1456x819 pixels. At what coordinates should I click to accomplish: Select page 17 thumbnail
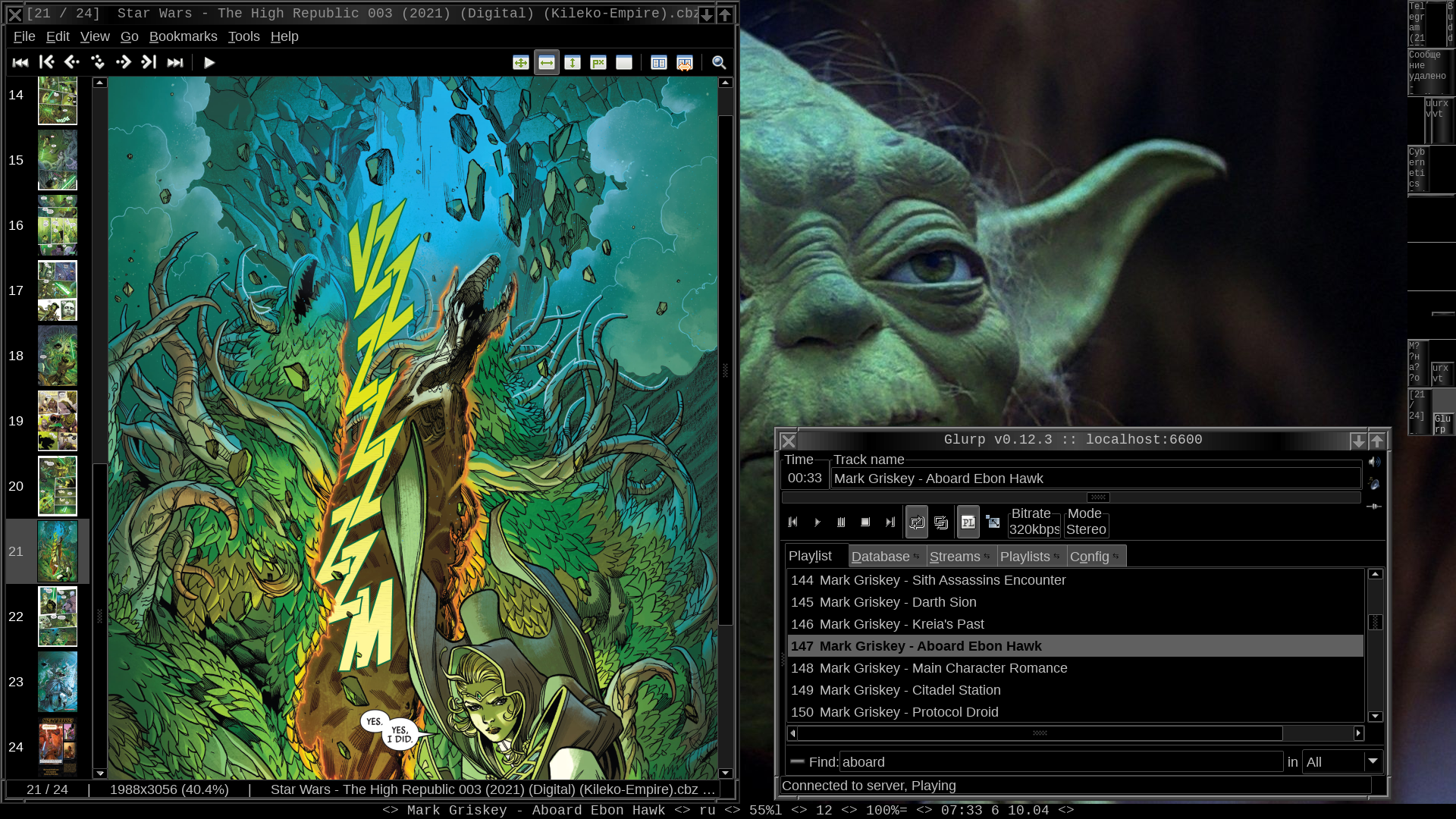point(58,290)
